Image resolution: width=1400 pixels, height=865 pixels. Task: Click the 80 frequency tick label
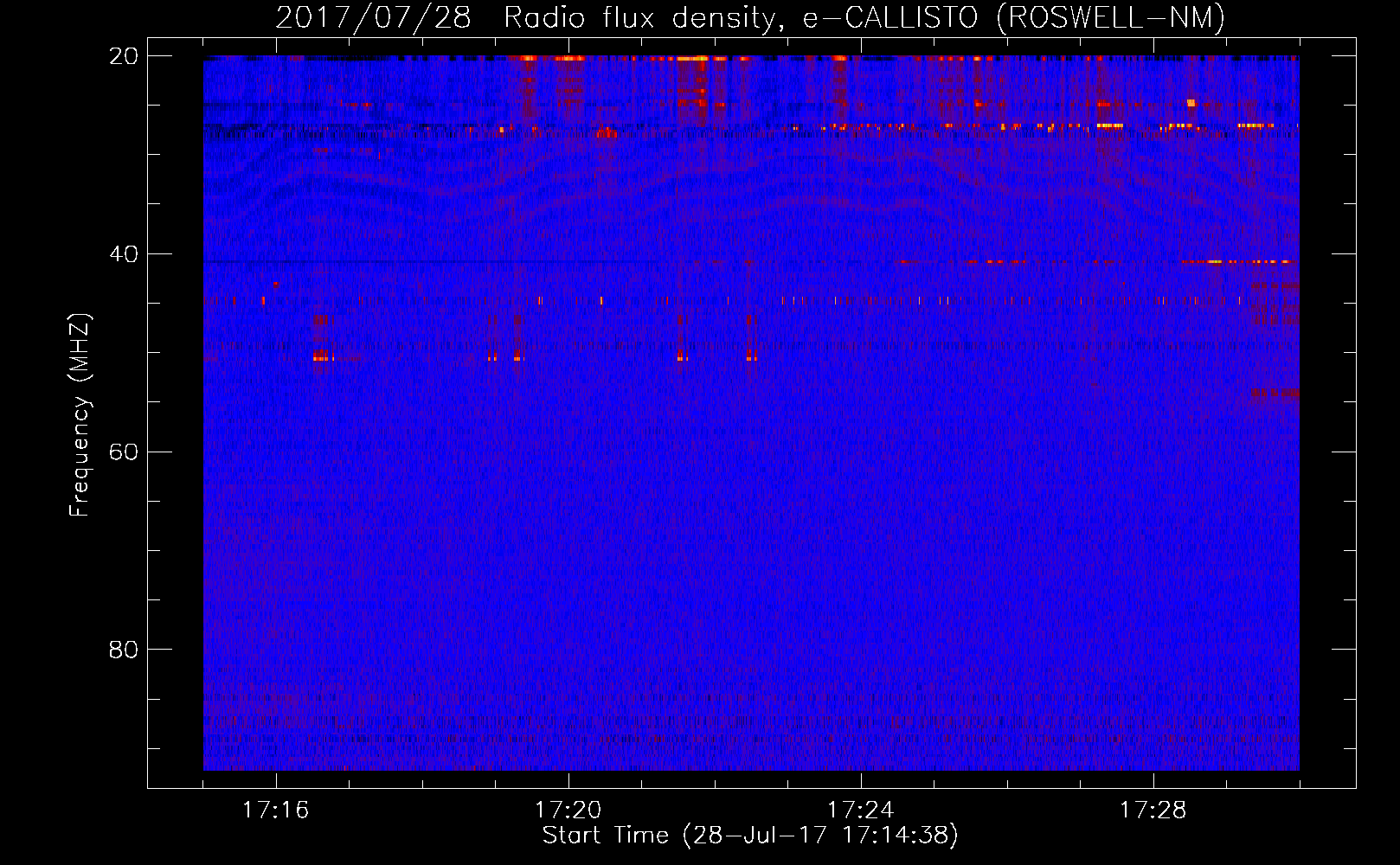tap(124, 650)
